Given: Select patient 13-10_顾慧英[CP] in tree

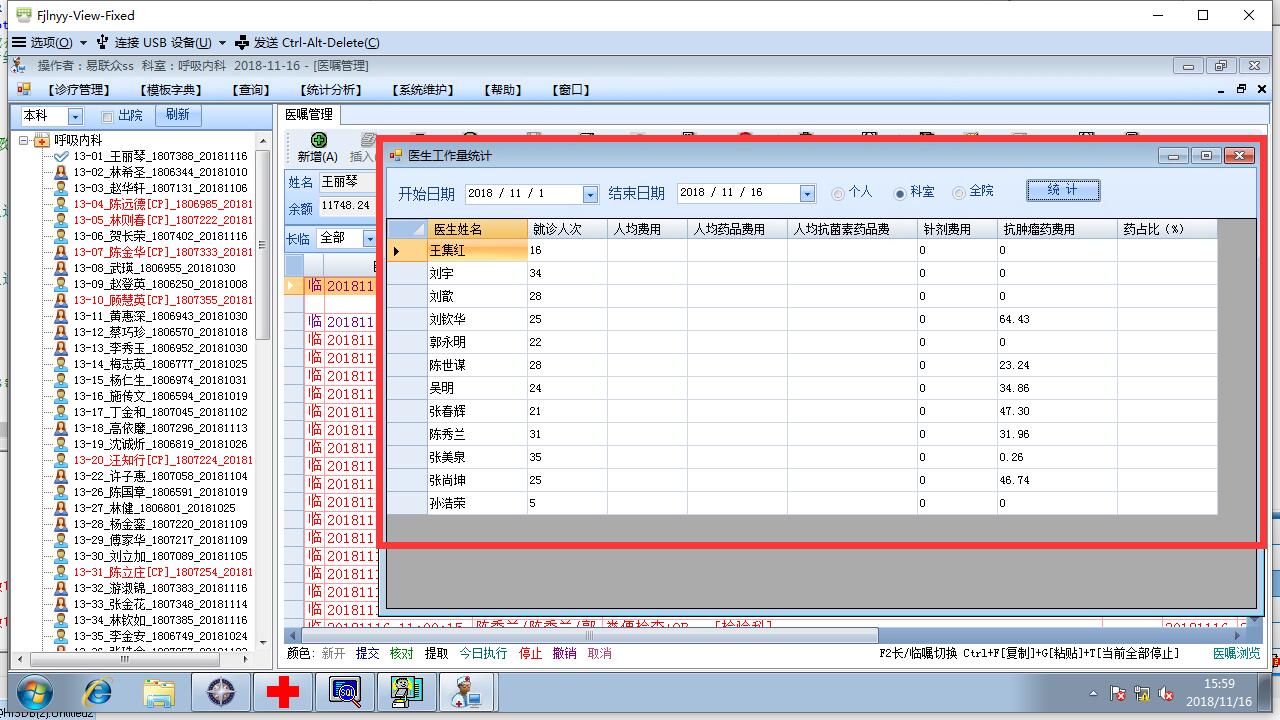Looking at the screenshot, I should click(x=162, y=300).
